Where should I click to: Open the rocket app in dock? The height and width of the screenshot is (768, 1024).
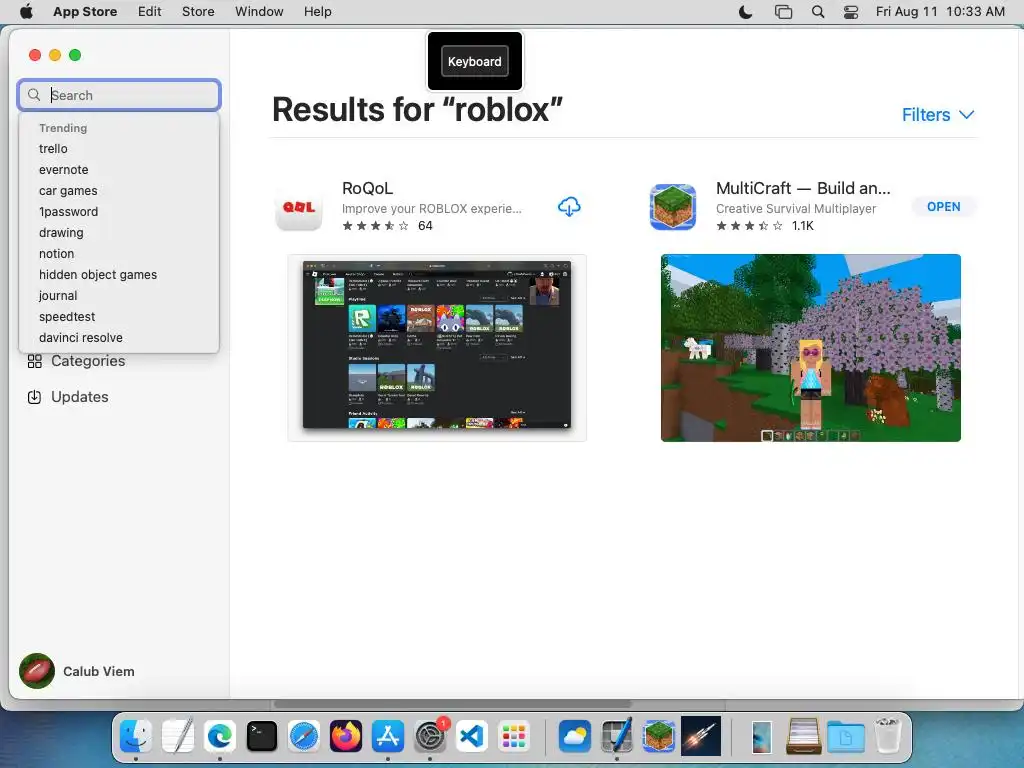pos(701,735)
